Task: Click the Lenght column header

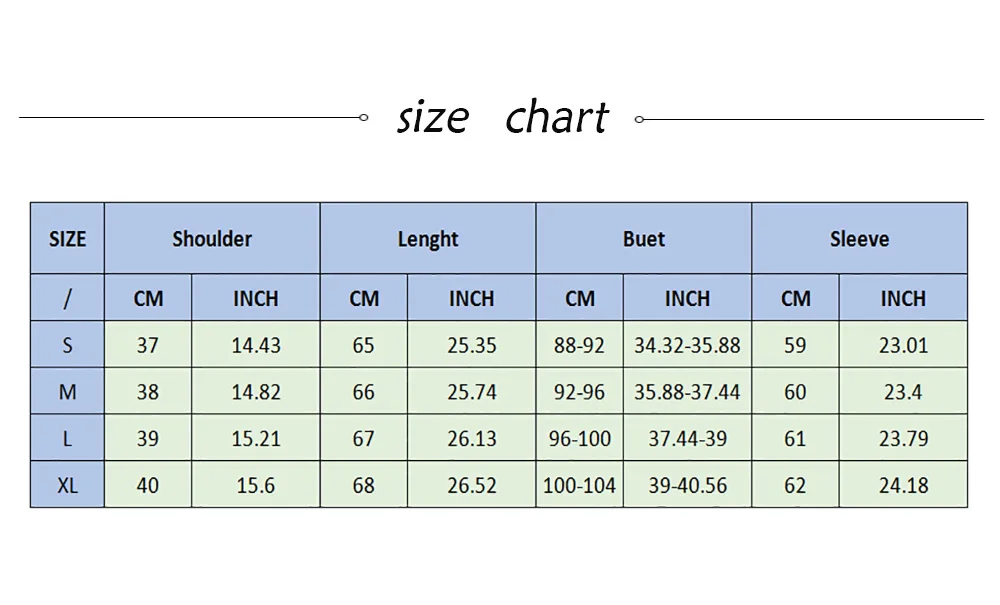Action: coord(427,238)
